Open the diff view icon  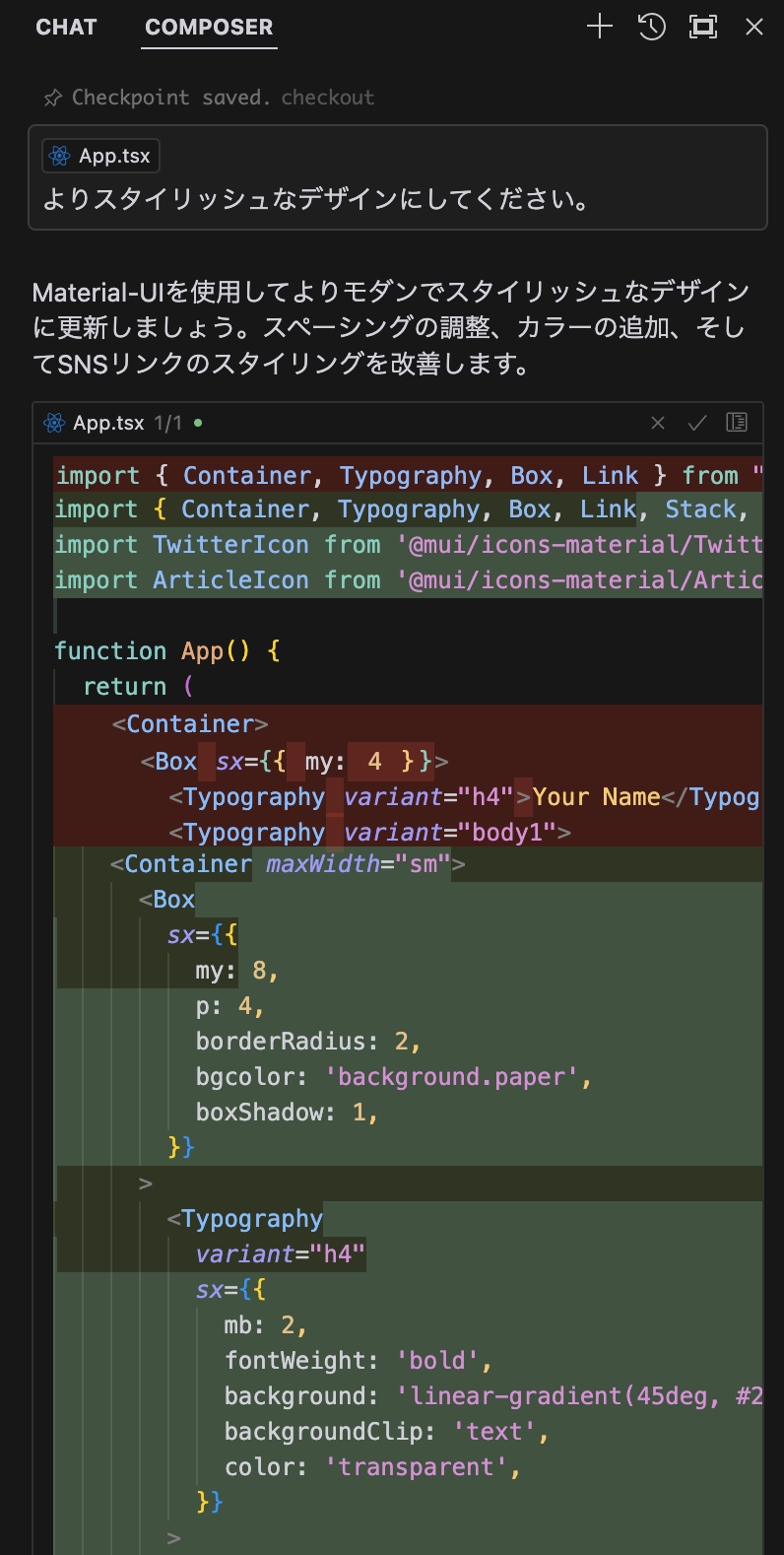(737, 423)
